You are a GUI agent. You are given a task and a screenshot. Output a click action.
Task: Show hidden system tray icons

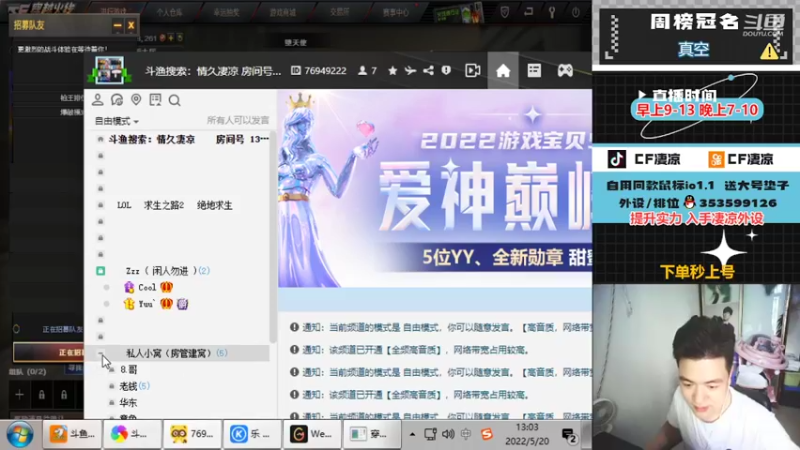[412, 434]
